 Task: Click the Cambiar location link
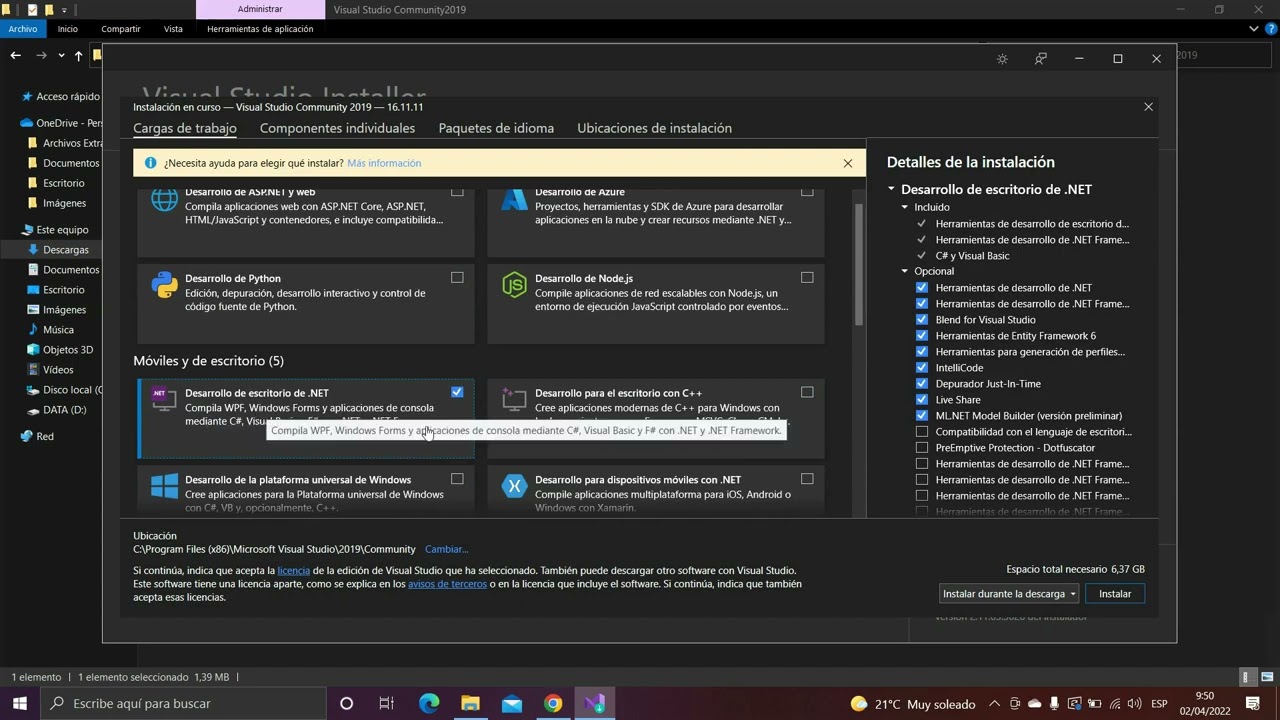(x=446, y=549)
